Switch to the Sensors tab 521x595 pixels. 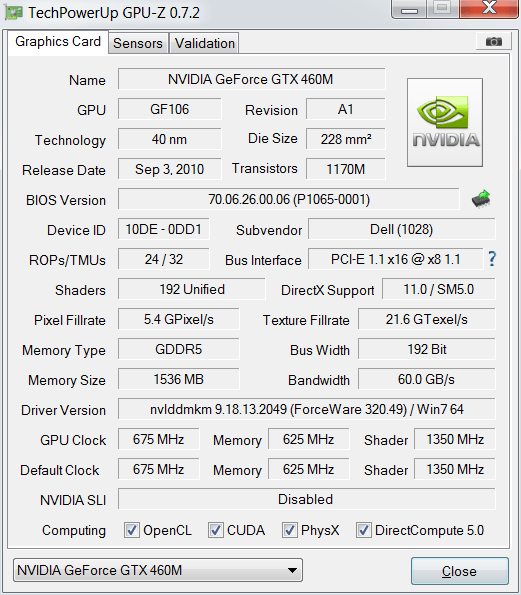(138, 43)
